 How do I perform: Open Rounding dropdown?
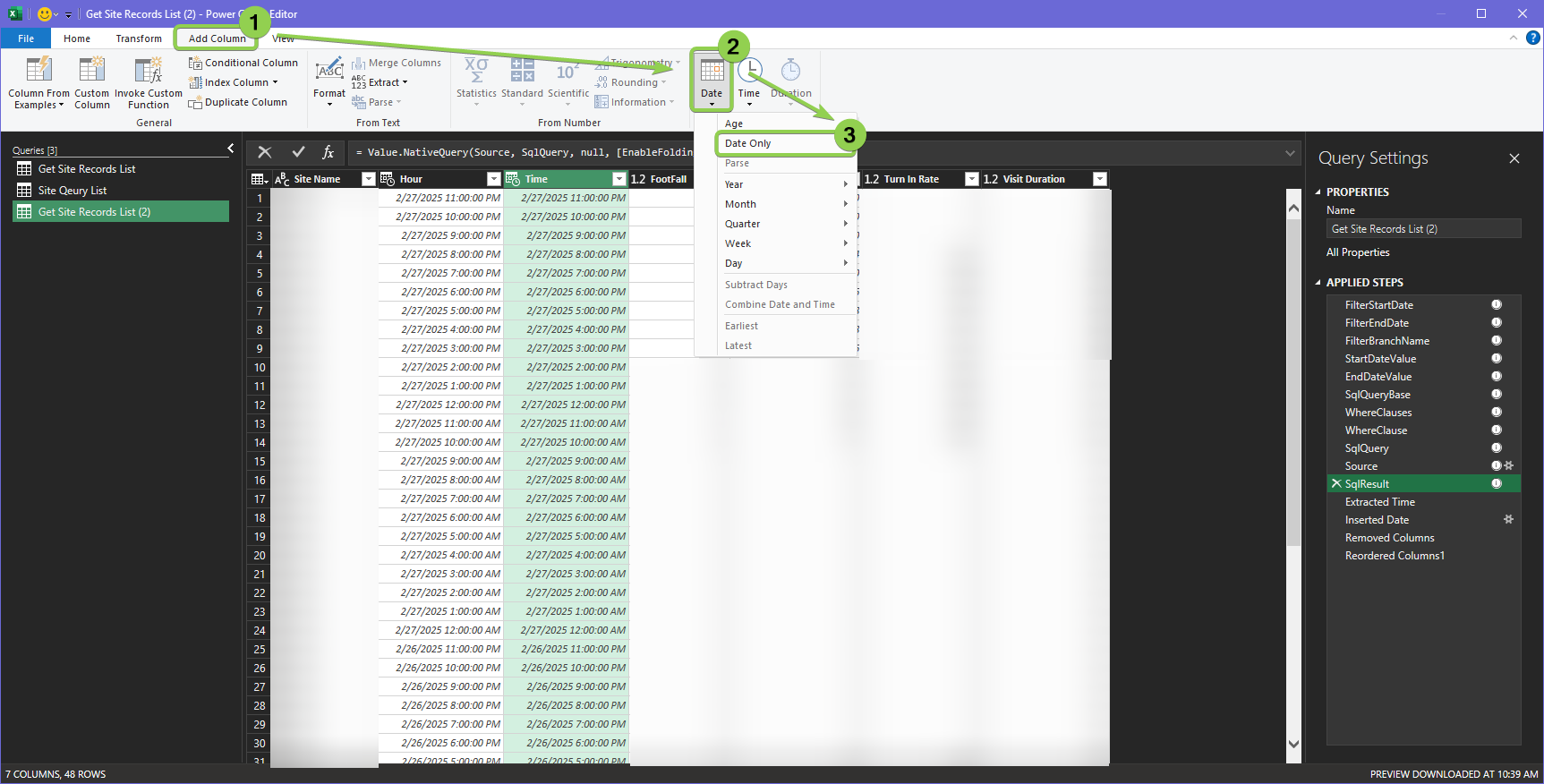[631, 82]
